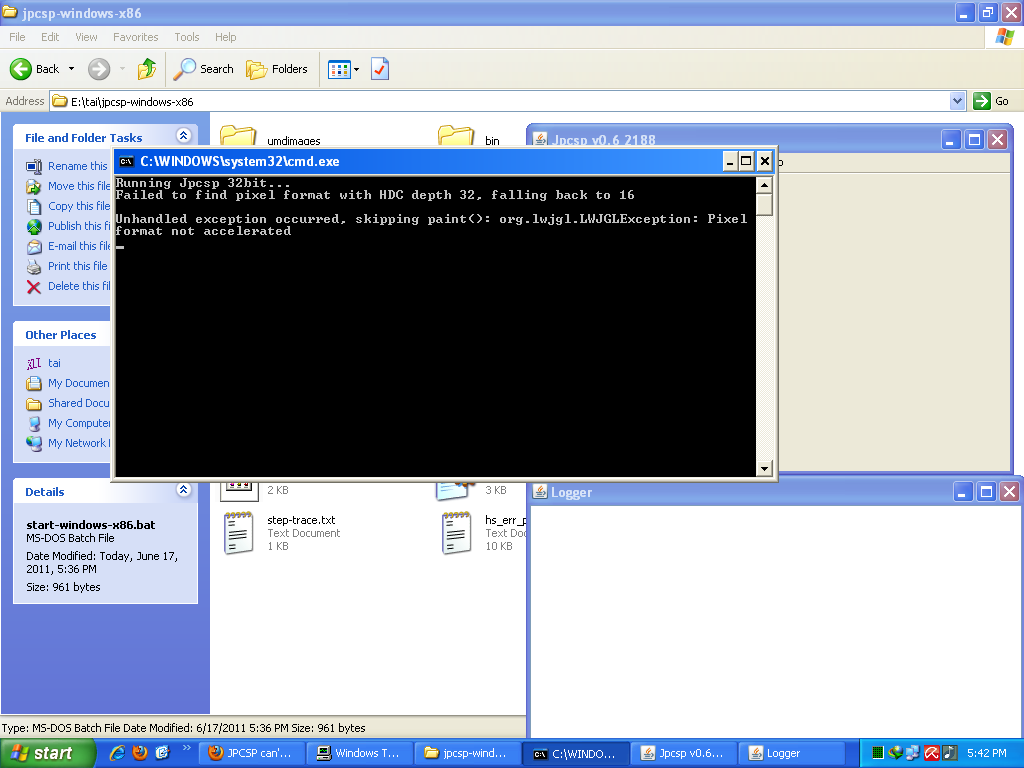
Task: Expand the Address bar dropdown
Action: click(x=957, y=101)
